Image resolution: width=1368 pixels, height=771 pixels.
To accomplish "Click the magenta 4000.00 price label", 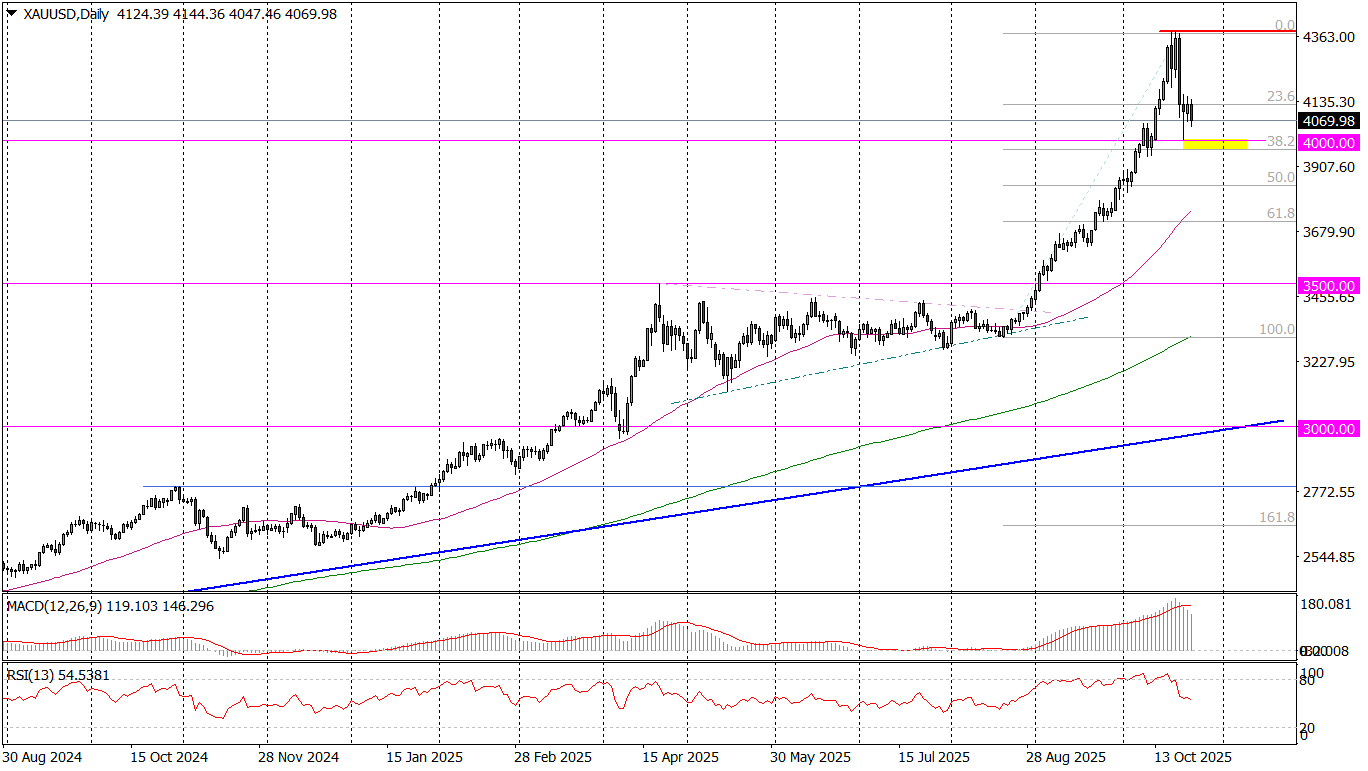I will tap(1329, 142).
